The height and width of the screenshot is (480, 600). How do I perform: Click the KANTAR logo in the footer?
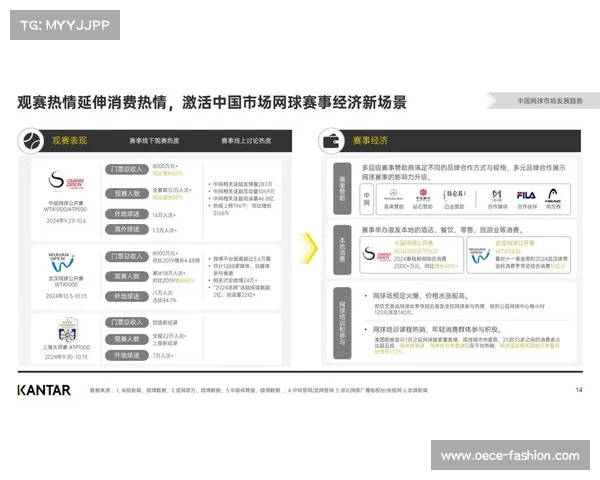44,390
